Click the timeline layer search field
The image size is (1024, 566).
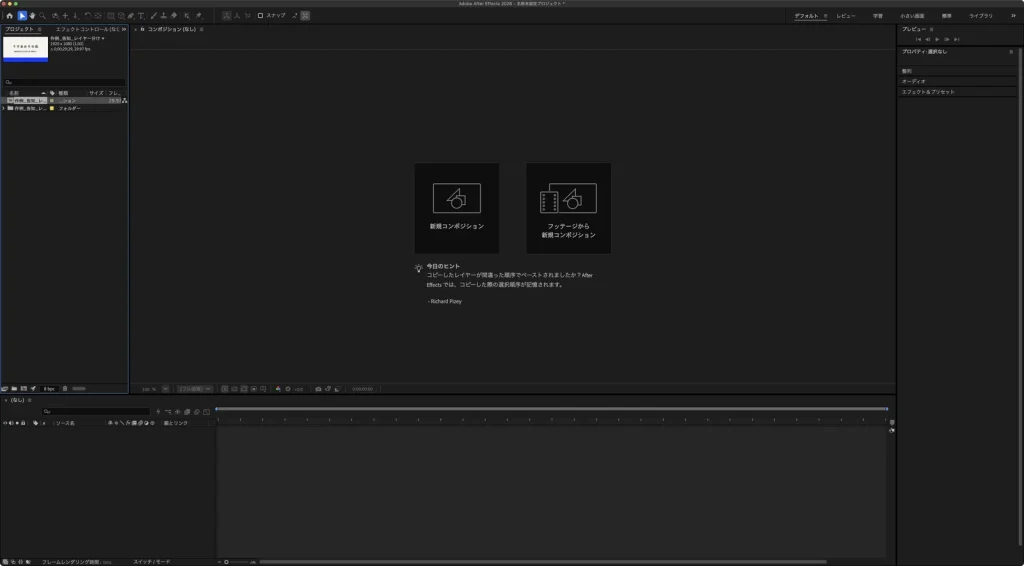point(96,411)
